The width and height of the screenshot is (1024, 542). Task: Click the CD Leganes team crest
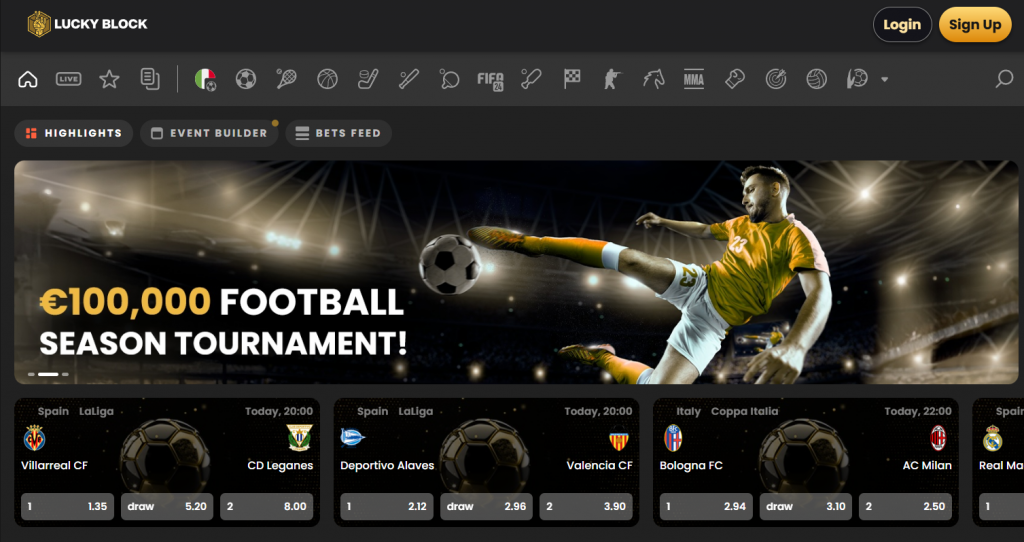300,438
